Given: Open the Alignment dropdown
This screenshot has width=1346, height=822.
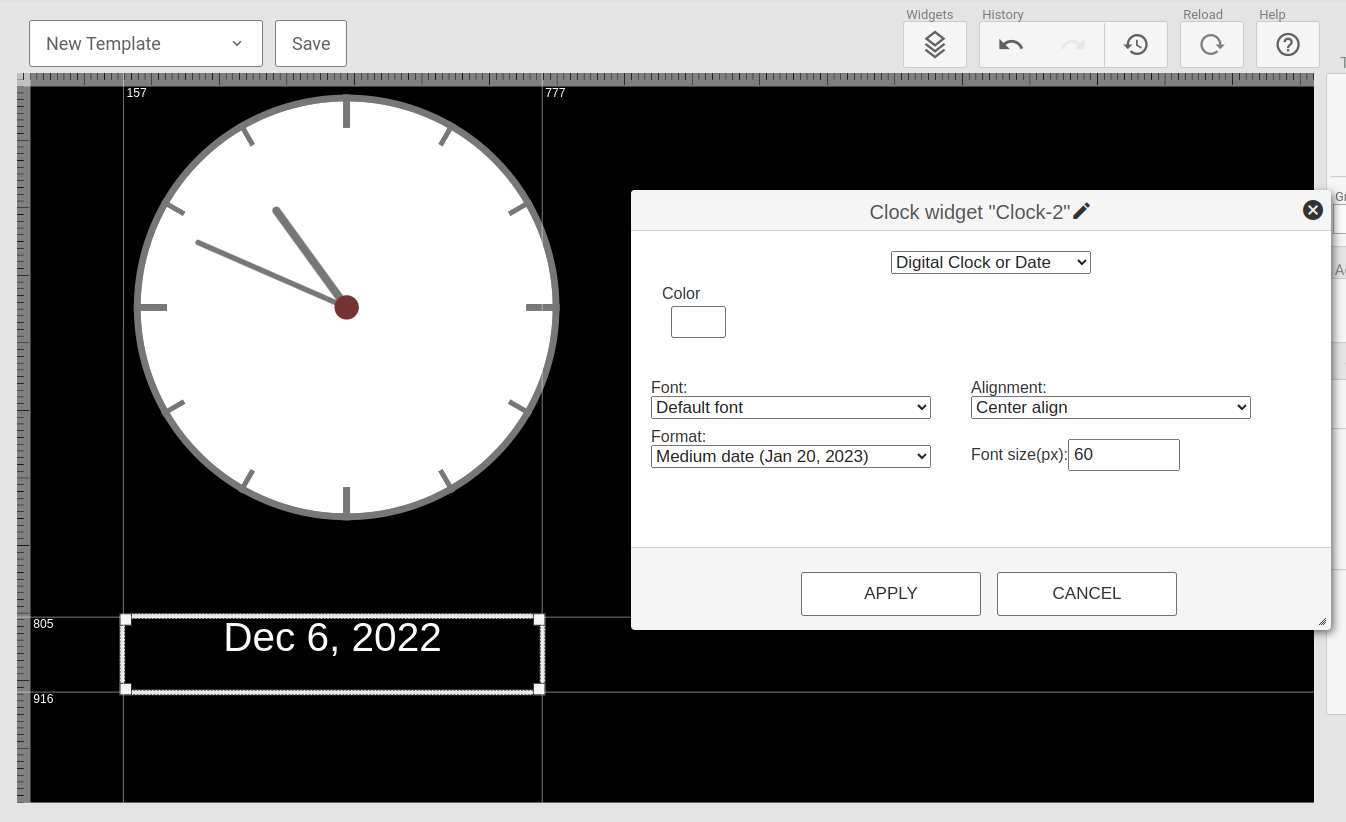Looking at the screenshot, I should (x=1110, y=407).
